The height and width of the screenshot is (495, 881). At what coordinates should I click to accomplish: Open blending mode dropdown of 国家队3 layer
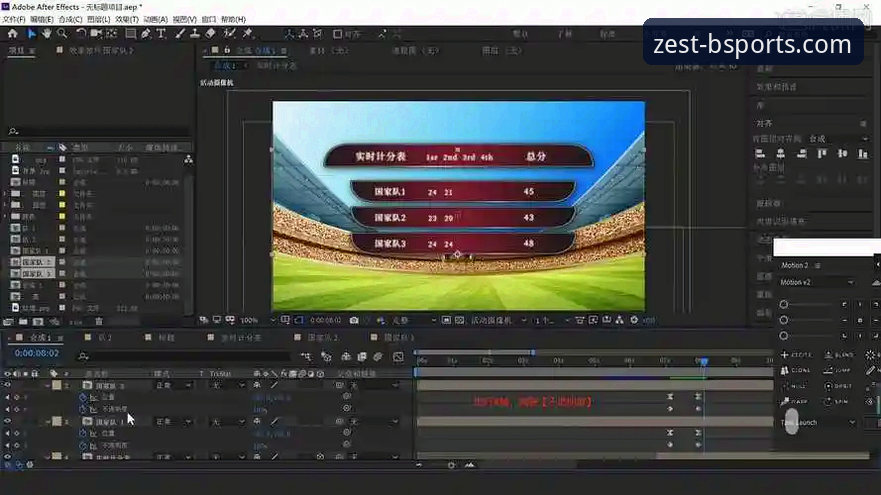pos(173,385)
